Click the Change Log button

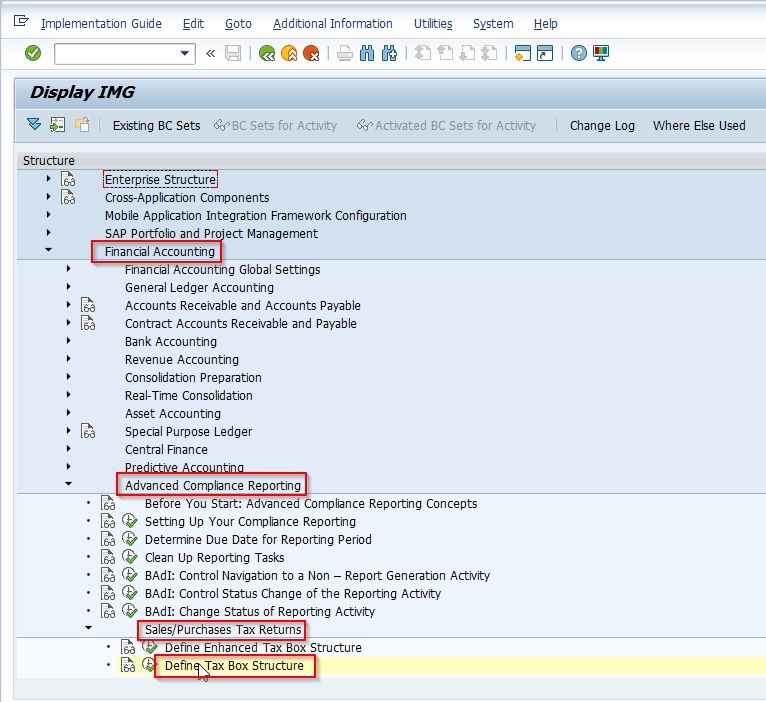(x=602, y=126)
